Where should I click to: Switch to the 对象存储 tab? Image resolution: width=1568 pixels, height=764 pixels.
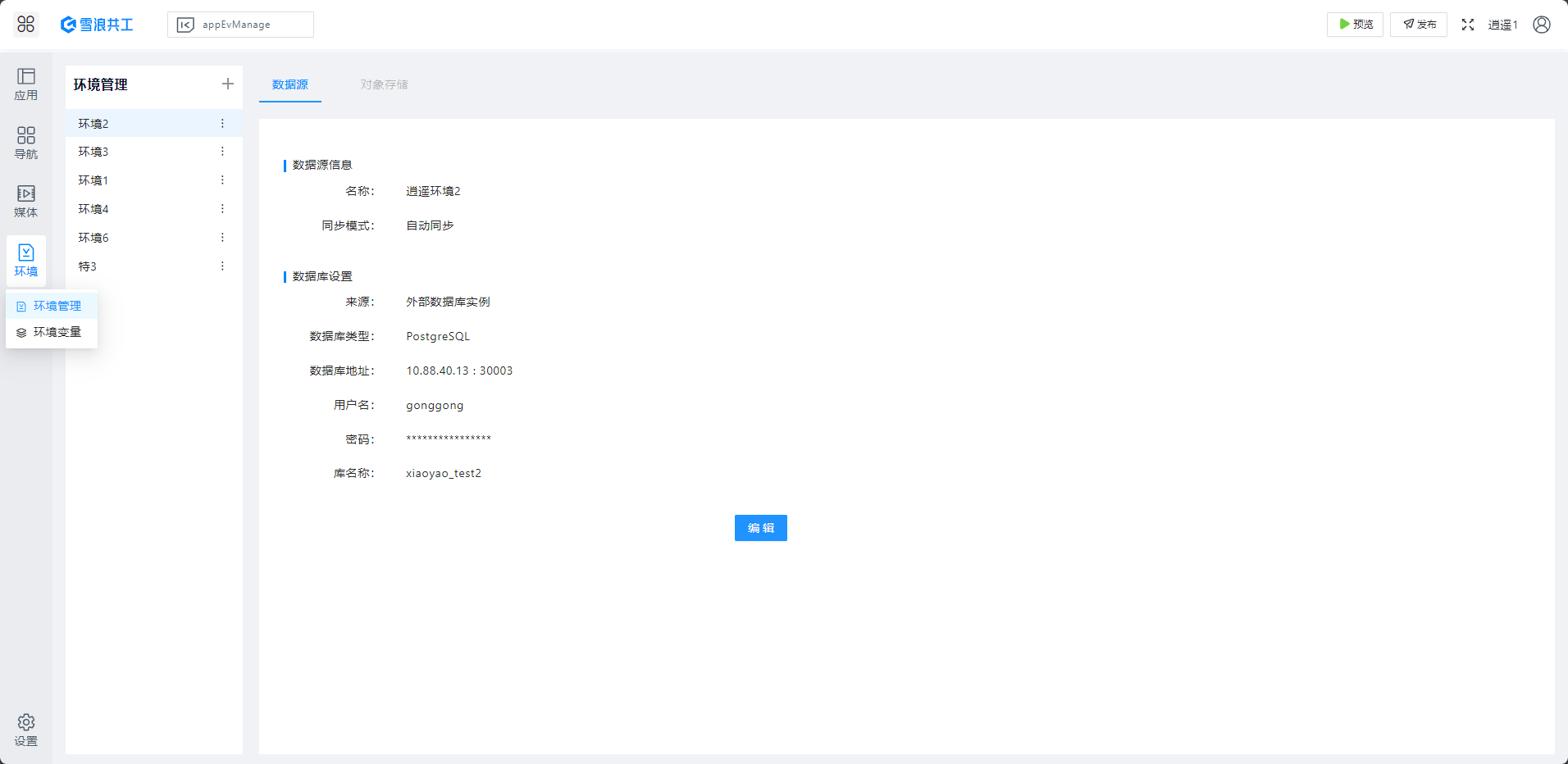point(384,84)
